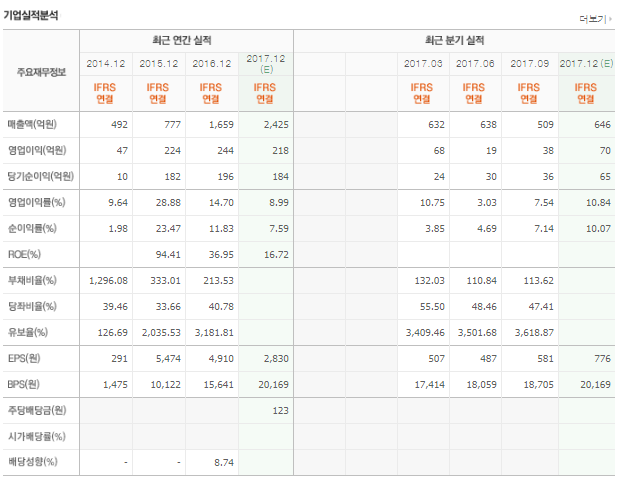Select the 2,425 estimated annual sales value
The image size is (618, 480).
click(x=276, y=125)
